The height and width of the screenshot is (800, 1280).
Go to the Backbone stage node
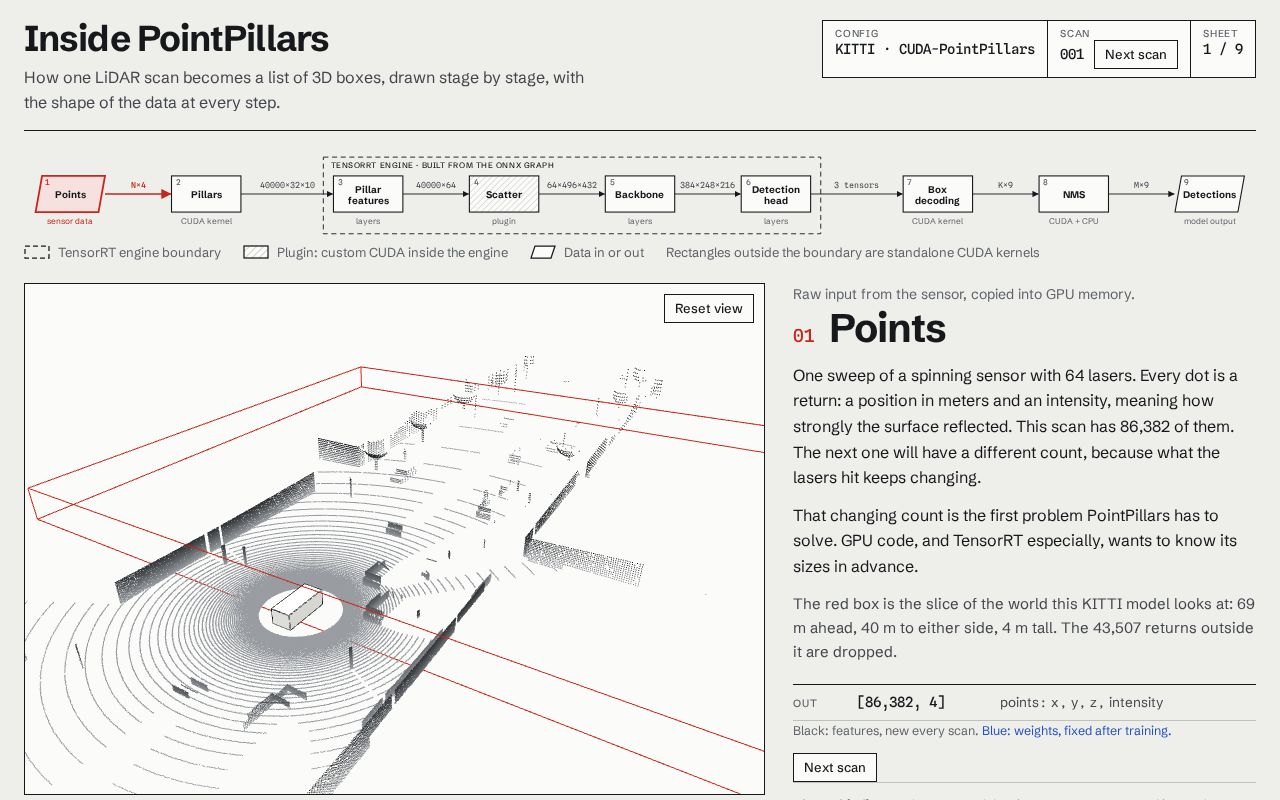point(639,194)
